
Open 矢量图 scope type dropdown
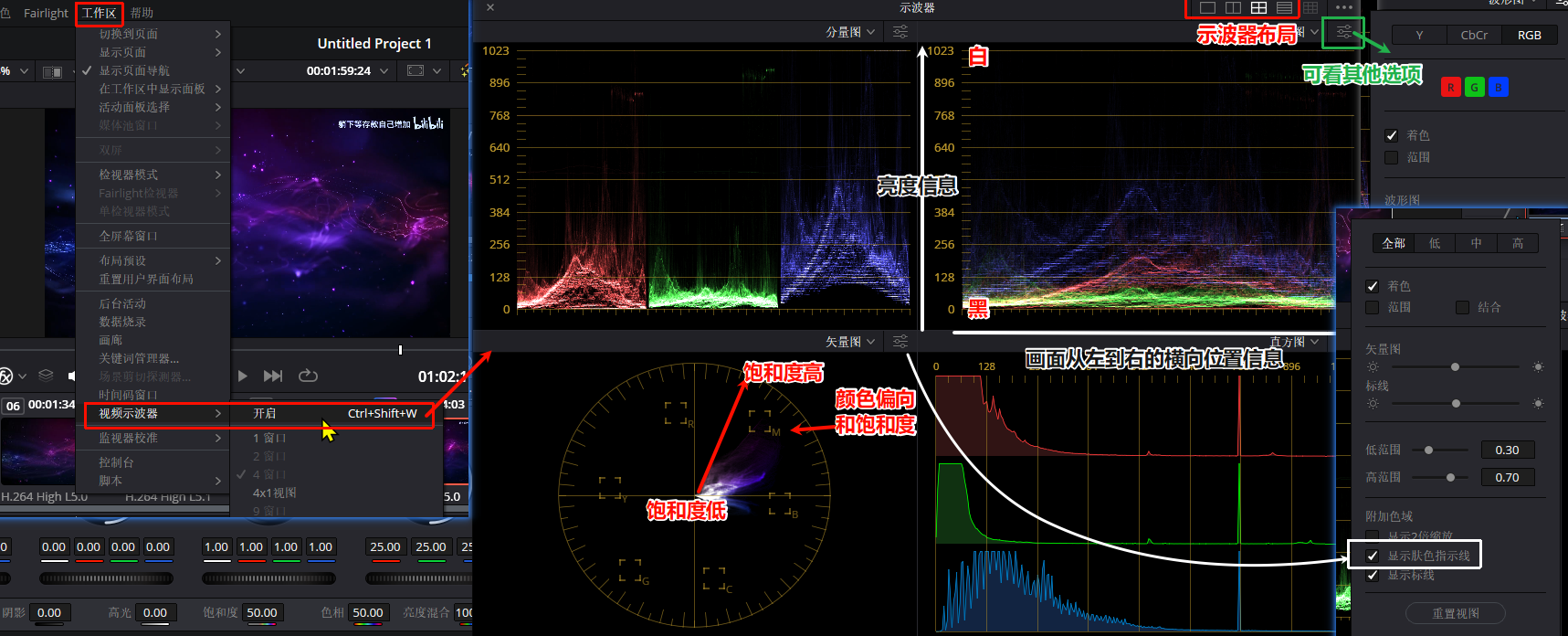pos(850,342)
